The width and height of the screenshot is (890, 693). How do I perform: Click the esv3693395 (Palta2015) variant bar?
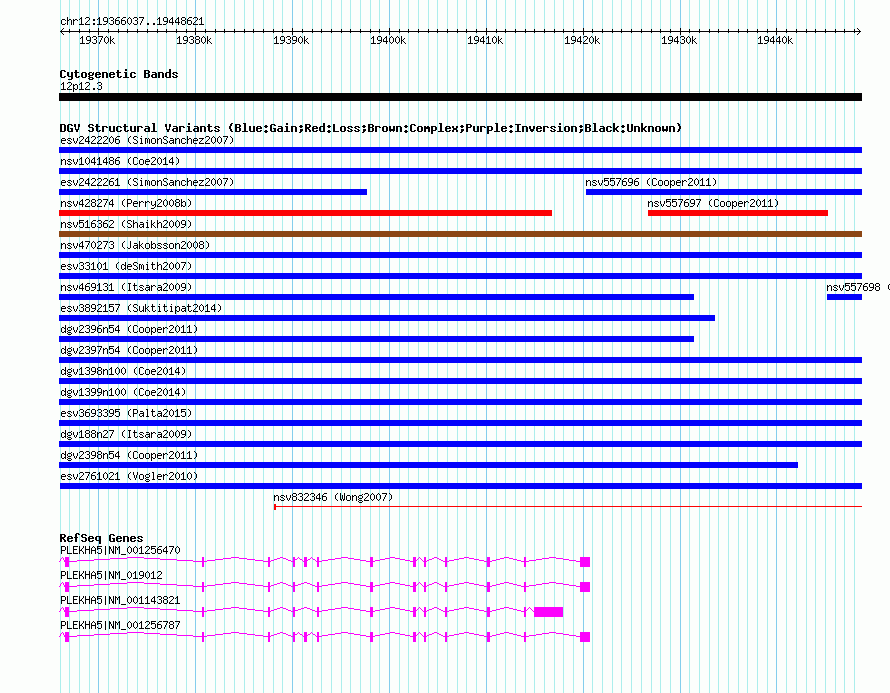point(460,423)
